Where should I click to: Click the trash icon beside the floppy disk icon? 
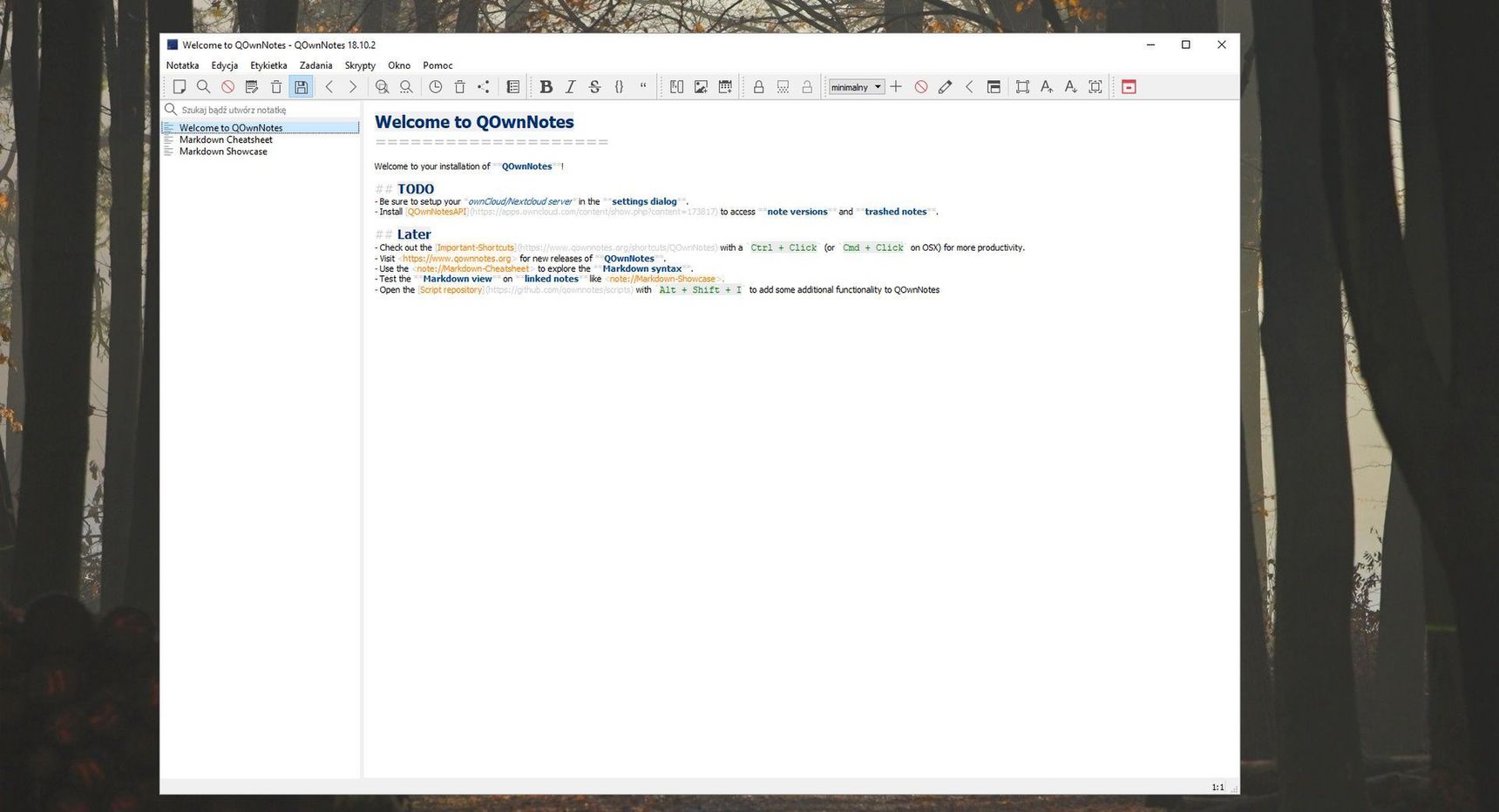[x=276, y=87]
